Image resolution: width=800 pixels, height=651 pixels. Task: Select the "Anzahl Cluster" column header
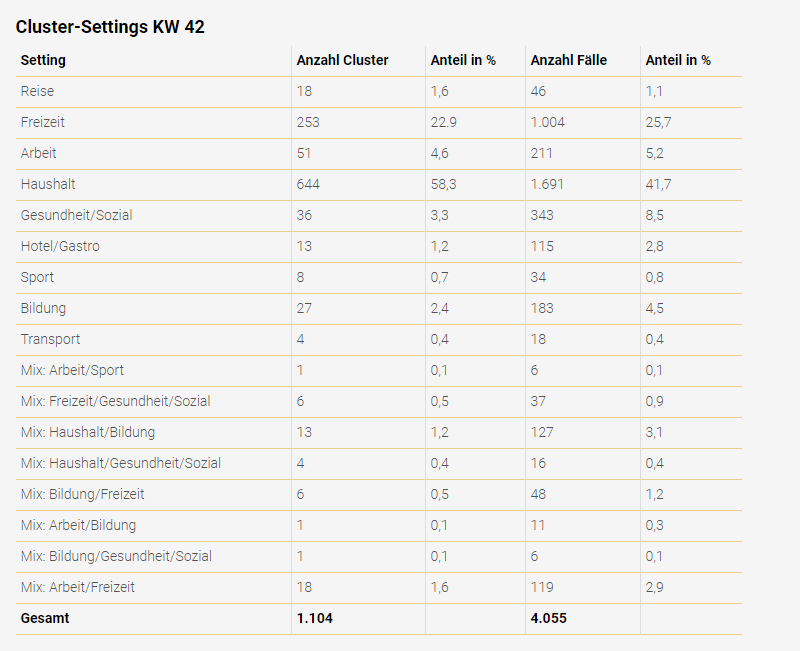click(343, 60)
